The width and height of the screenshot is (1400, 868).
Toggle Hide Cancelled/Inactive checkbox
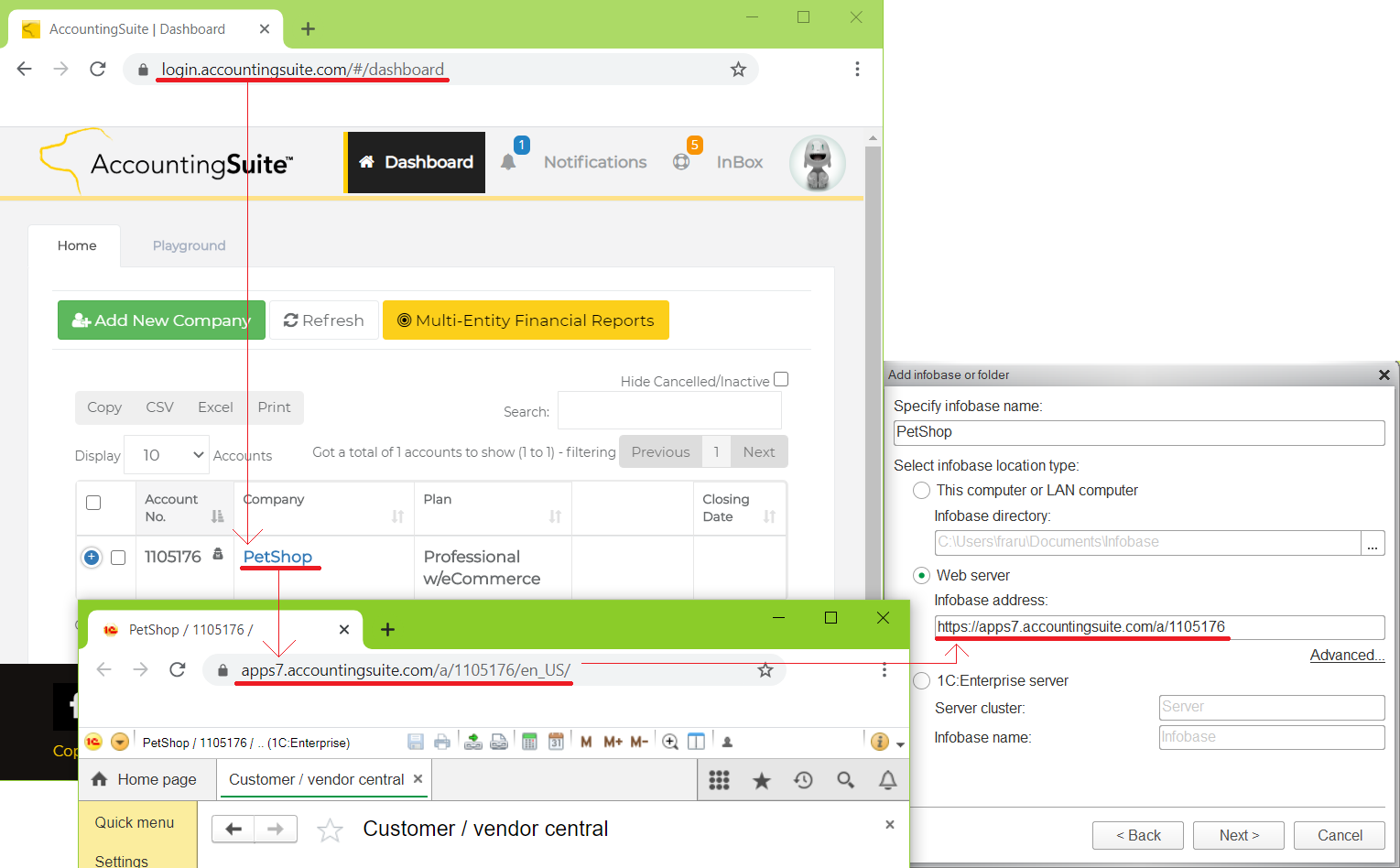[x=781, y=379]
